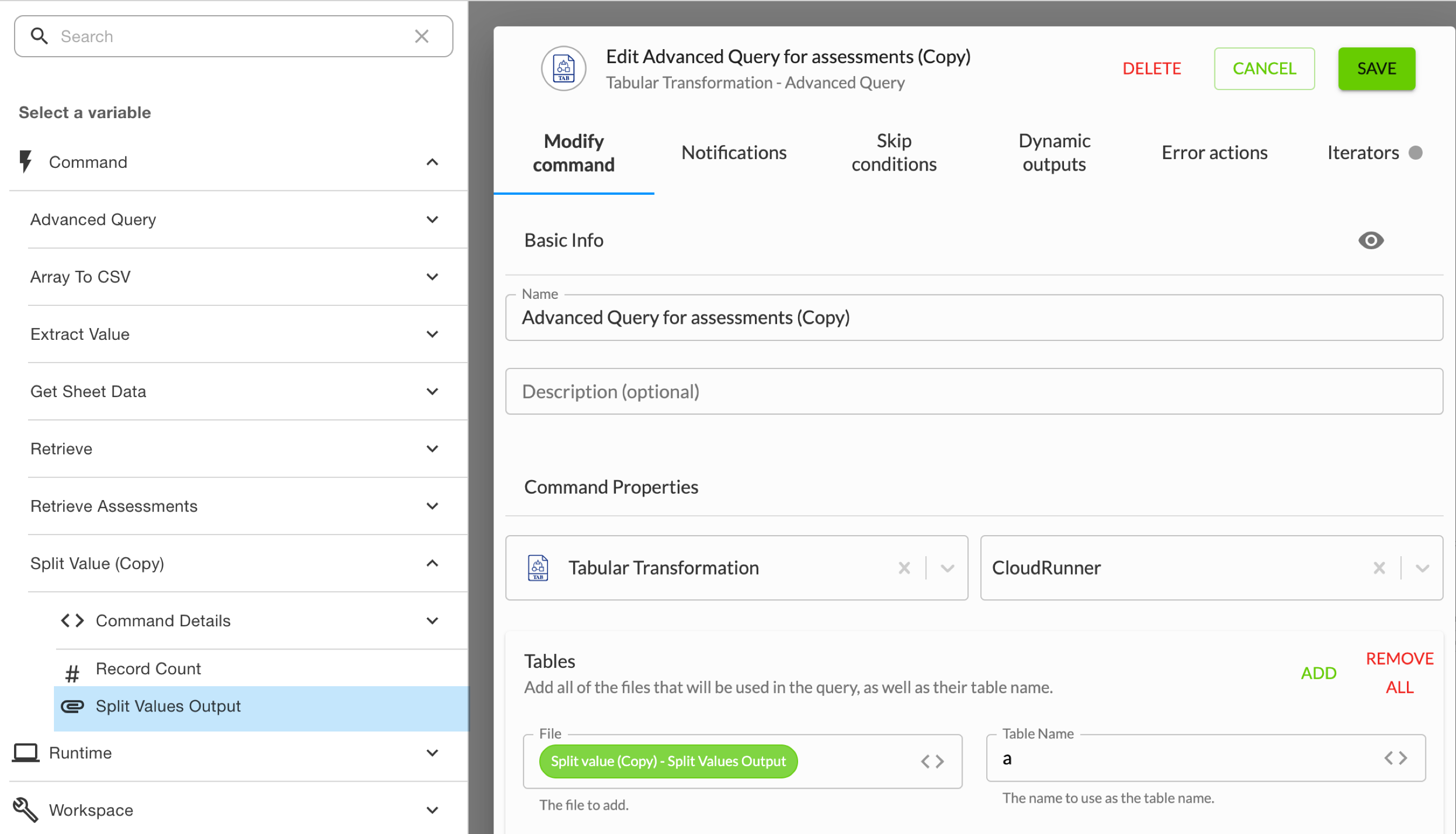1456x834 pixels.
Task: Click the Iterators status indicator dot
Action: pos(1416,153)
